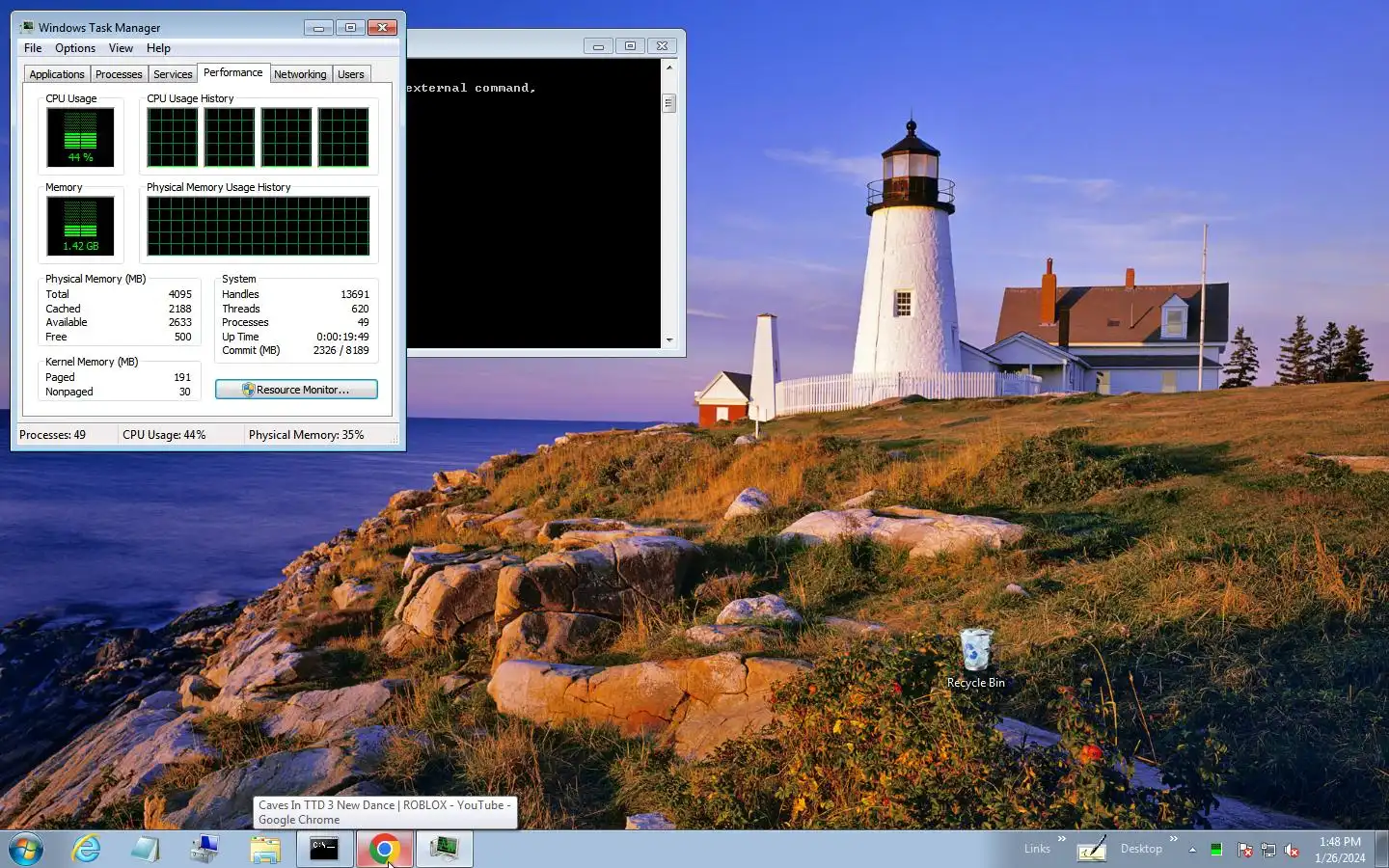Viewport: 1389px width, 868px height.
Task: Open the File menu in Task Manager
Action: [x=33, y=48]
